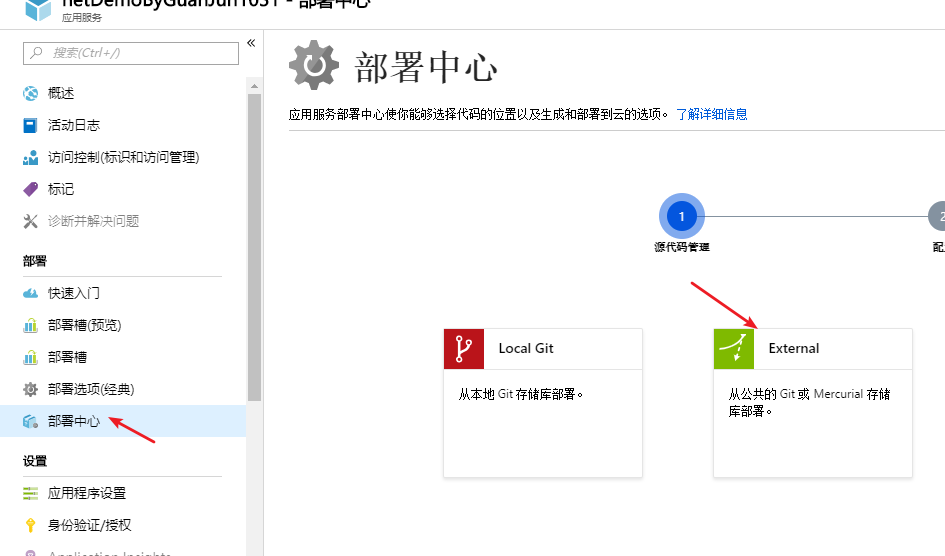Open 应用程序设置 menu item
Viewport: 945px width, 556px height.
point(86,493)
